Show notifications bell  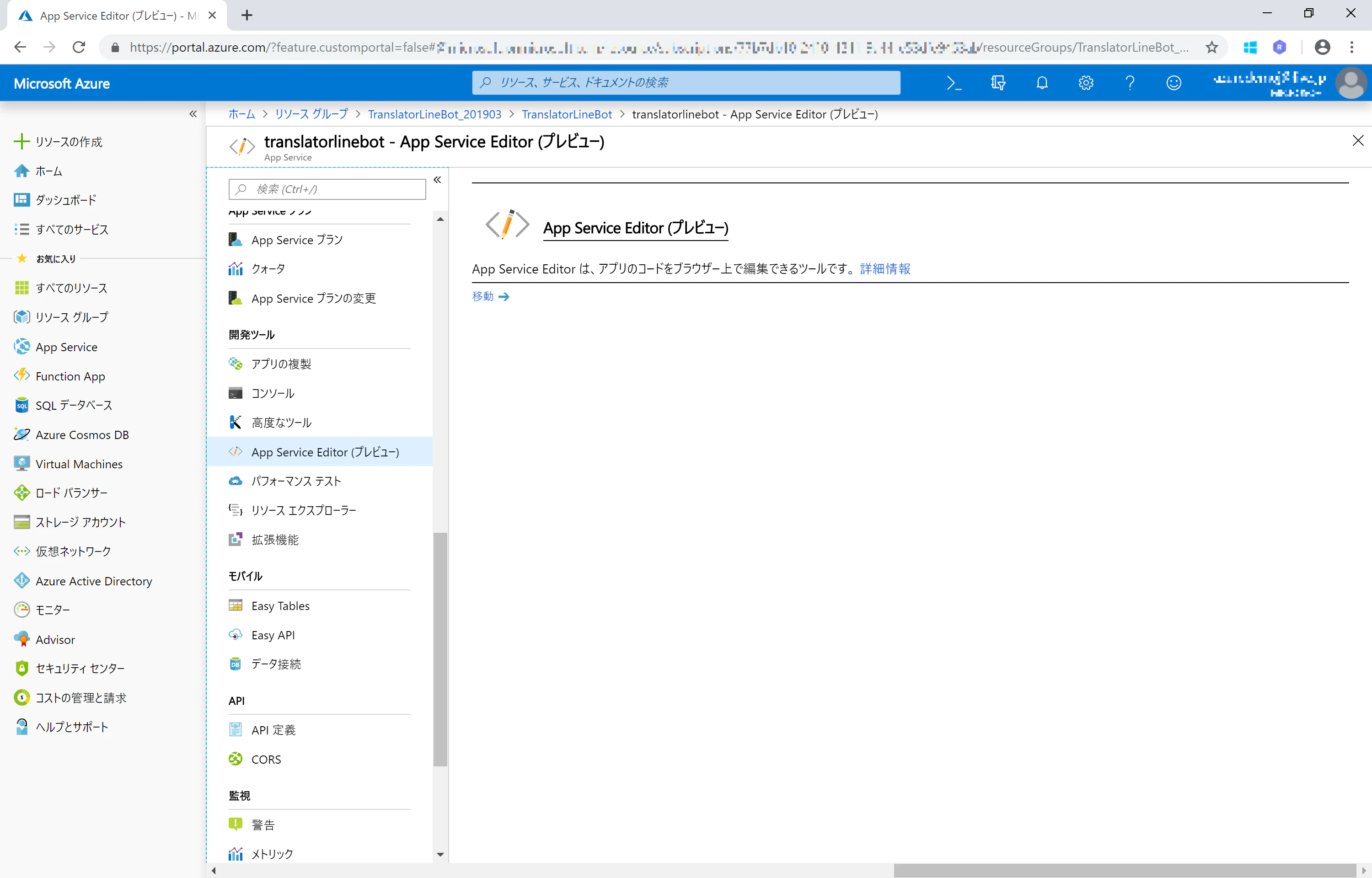click(x=1042, y=83)
